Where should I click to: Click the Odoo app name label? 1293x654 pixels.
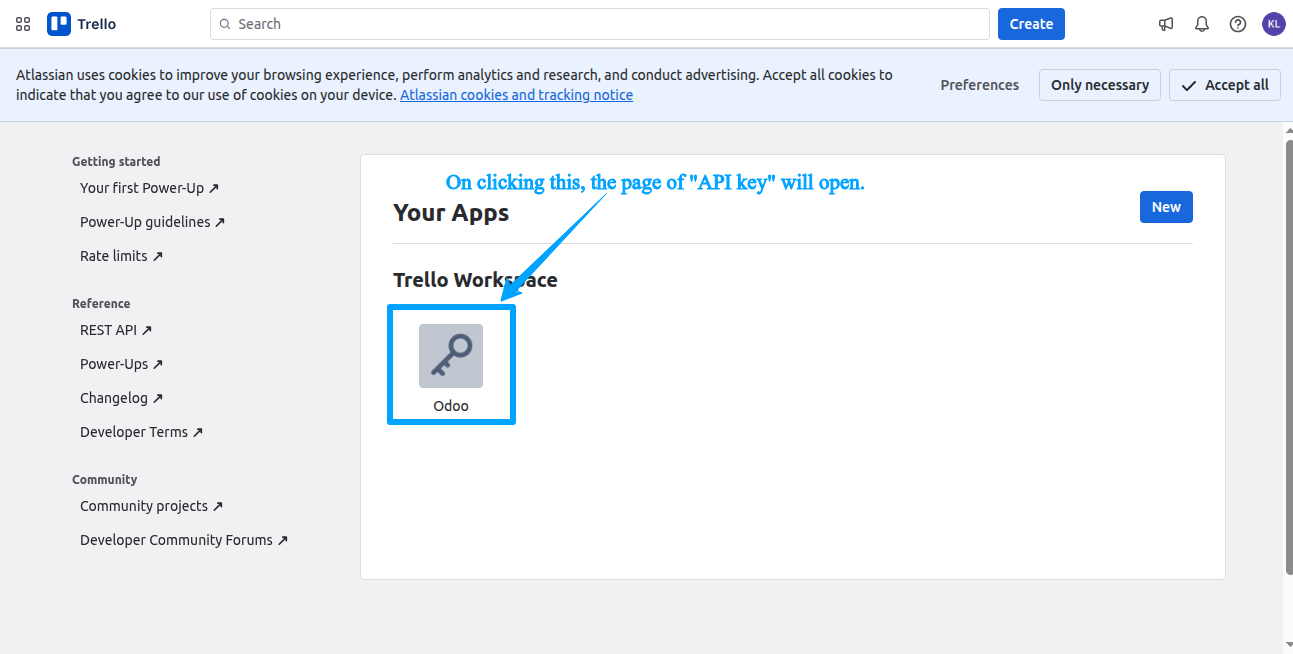tap(451, 406)
